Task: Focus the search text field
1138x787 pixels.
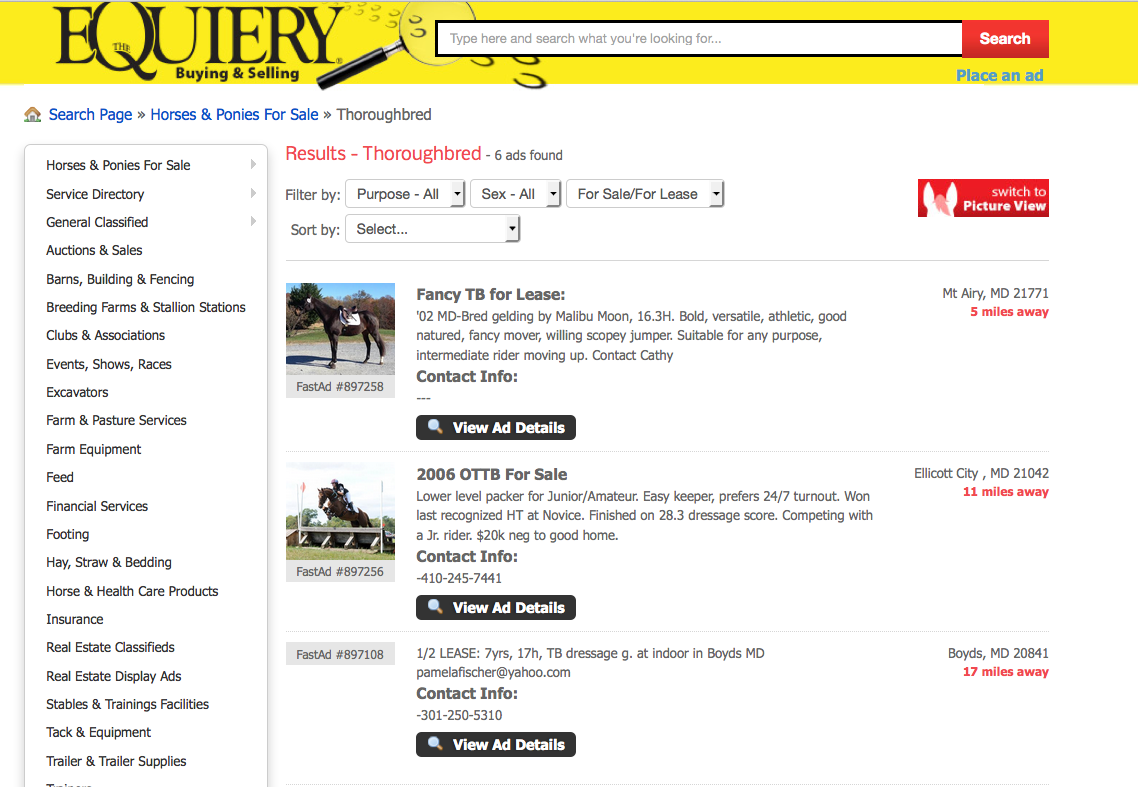Action: point(698,39)
